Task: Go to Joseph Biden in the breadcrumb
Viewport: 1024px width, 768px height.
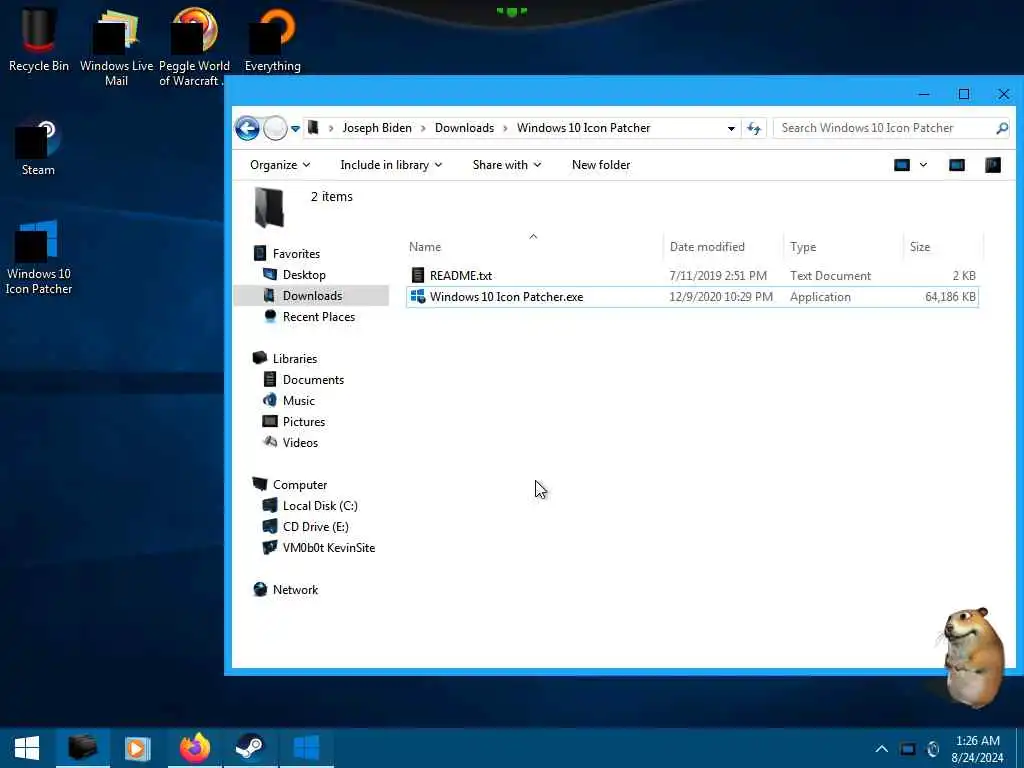Action: point(377,128)
